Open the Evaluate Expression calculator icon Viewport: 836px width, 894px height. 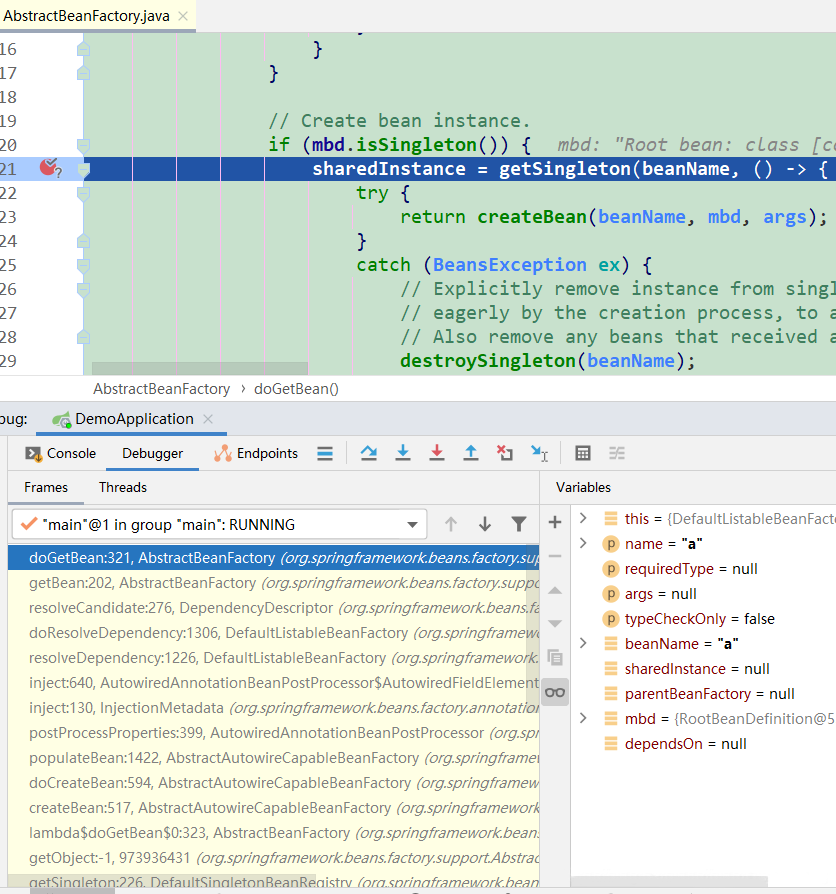582,453
